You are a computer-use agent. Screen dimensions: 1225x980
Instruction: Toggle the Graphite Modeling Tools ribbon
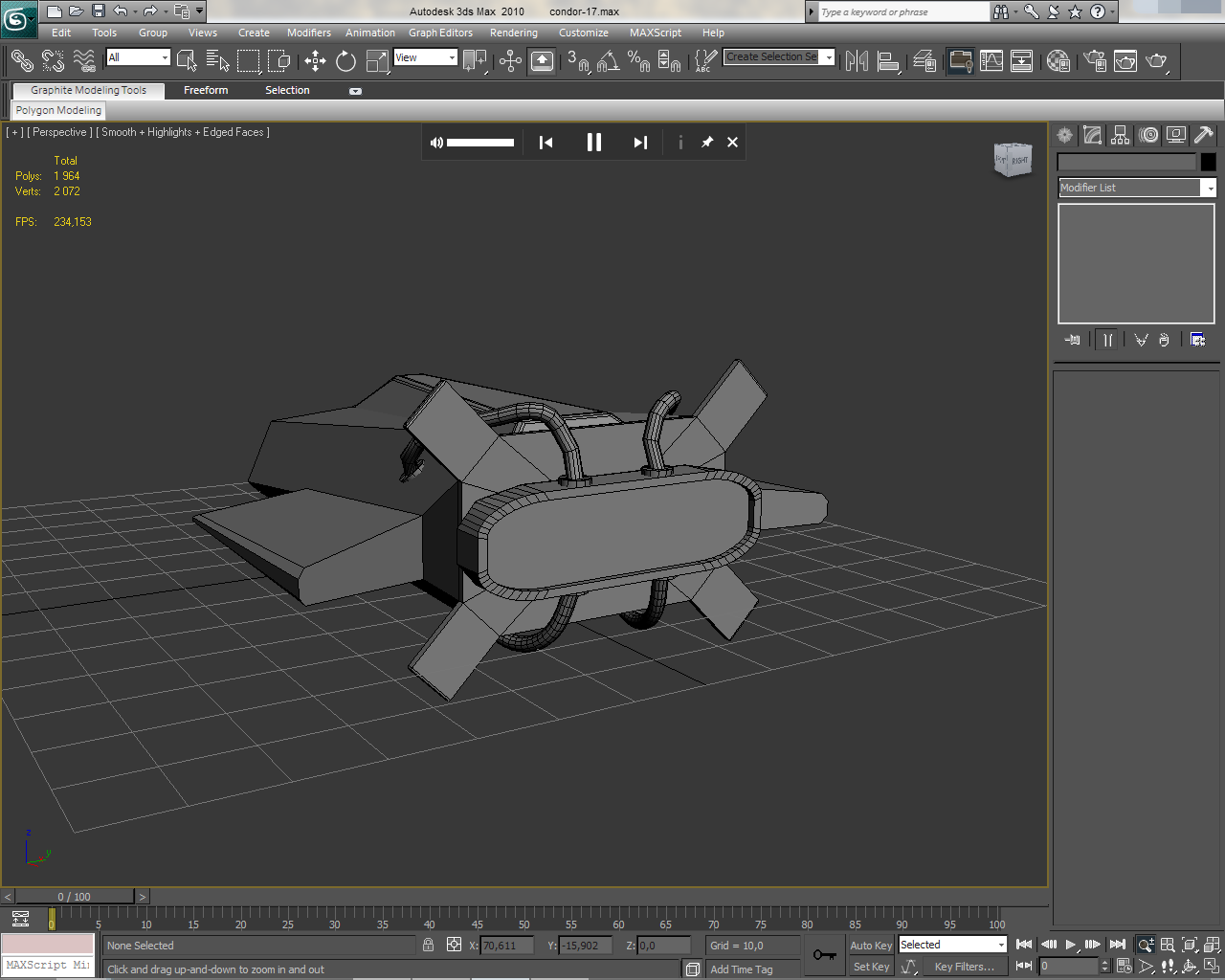pyautogui.click(x=960, y=61)
